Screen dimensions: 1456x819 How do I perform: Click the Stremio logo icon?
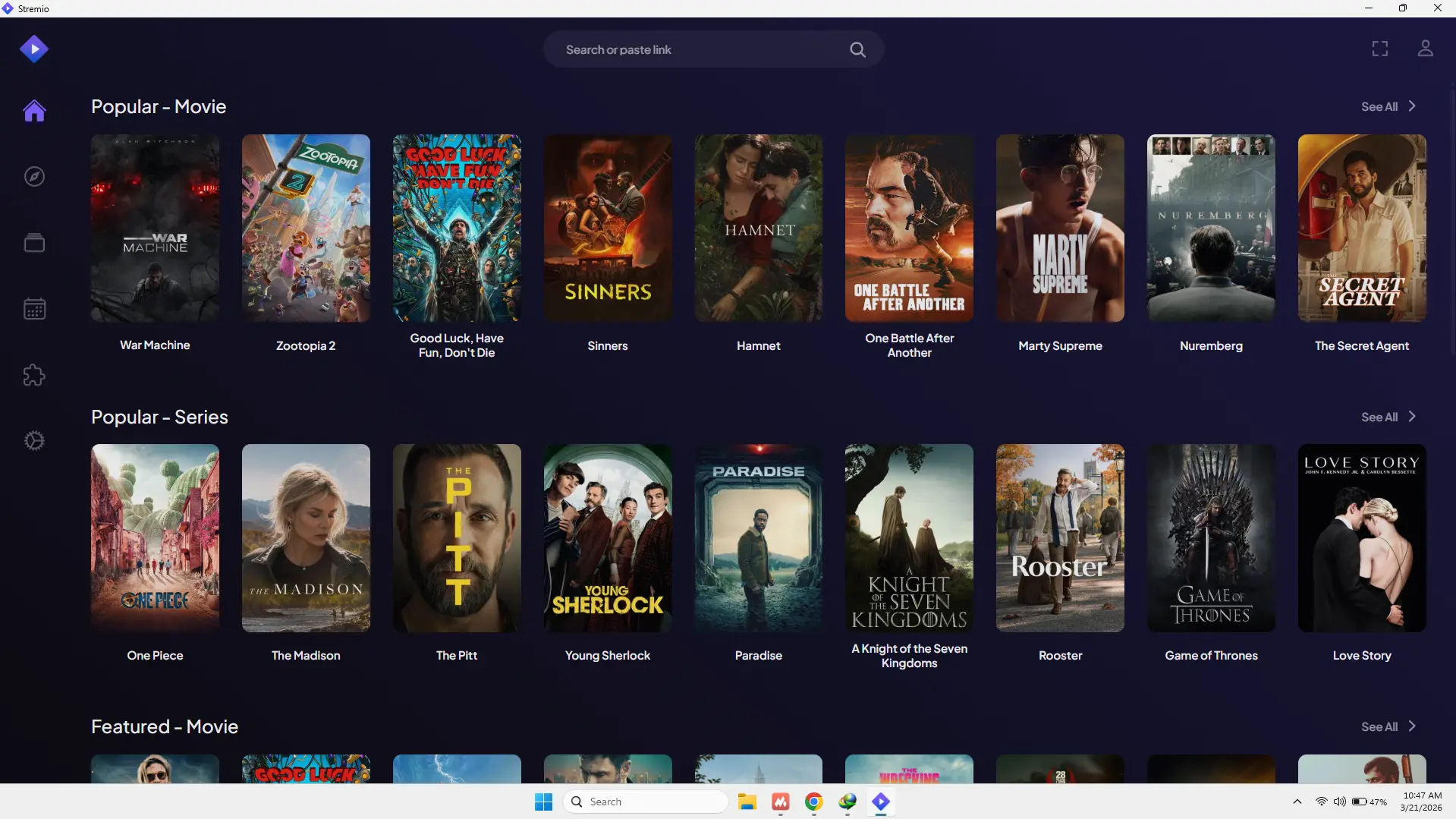click(x=34, y=49)
